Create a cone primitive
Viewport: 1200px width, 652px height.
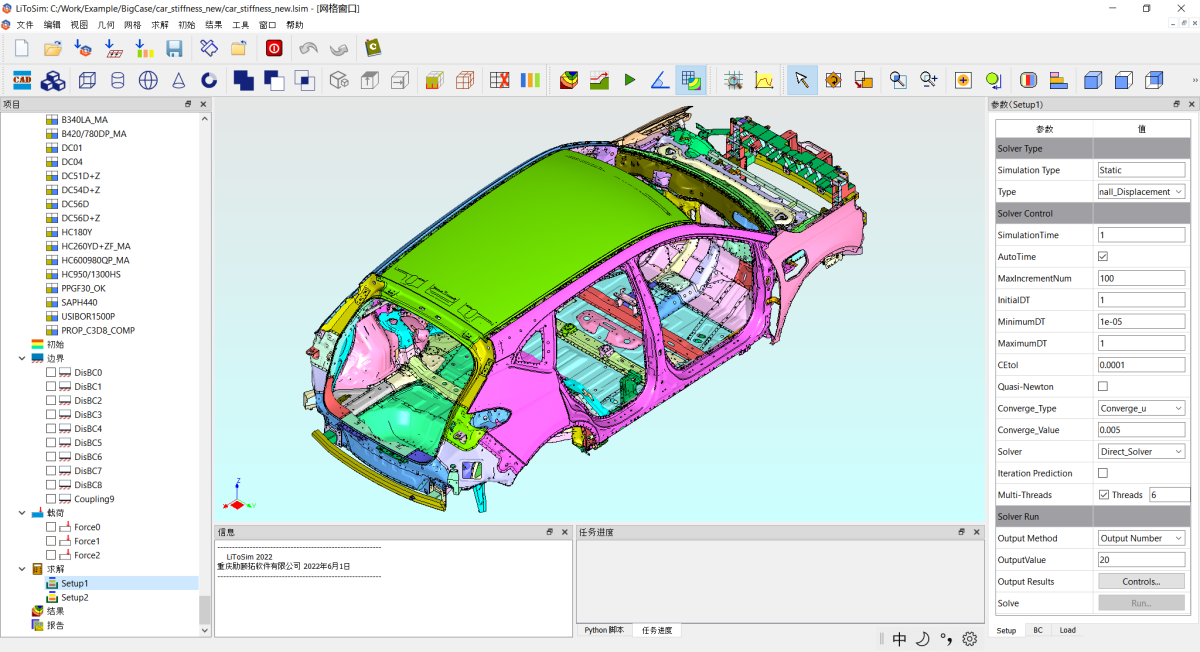[x=178, y=80]
